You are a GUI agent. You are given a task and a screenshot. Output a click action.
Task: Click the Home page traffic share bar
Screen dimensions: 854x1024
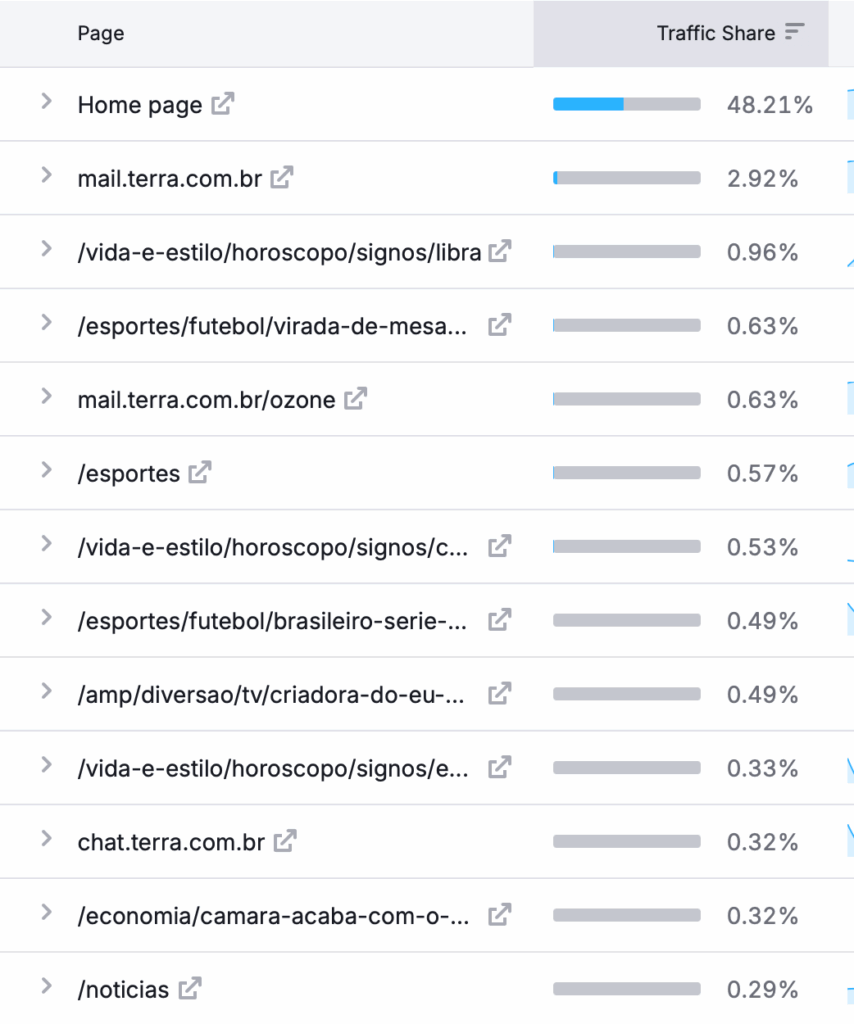(626, 104)
